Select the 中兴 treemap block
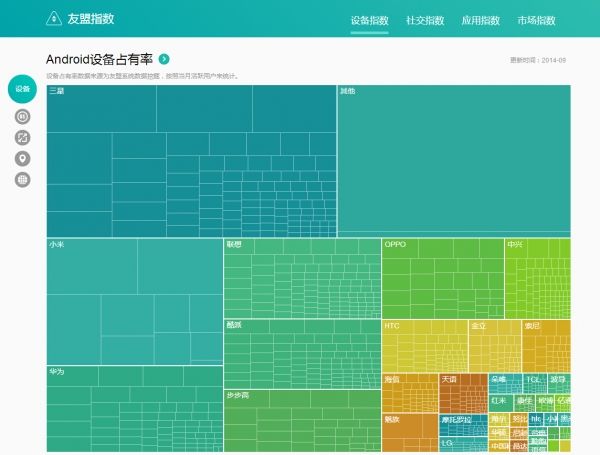600x455 pixels. click(538, 278)
